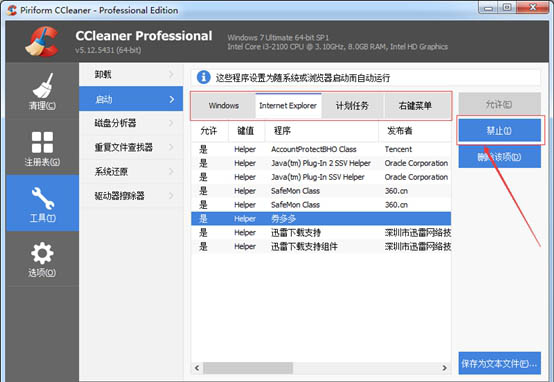Sort by the 键值 column header
This screenshot has height=382, width=554.
tap(246, 131)
